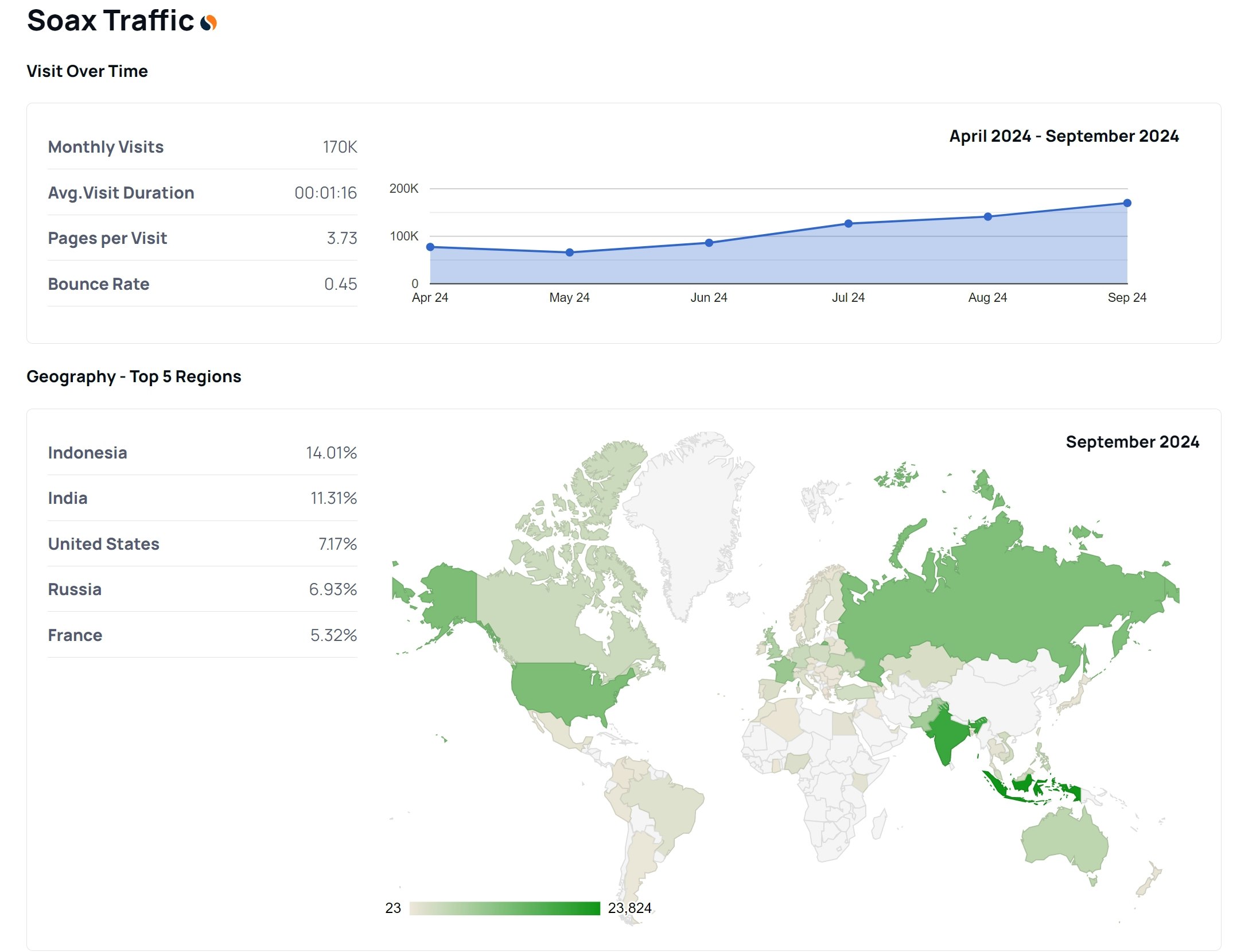Click the green map legend gradient bar
This screenshot has height=952, width=1233.
coord(505,908)
